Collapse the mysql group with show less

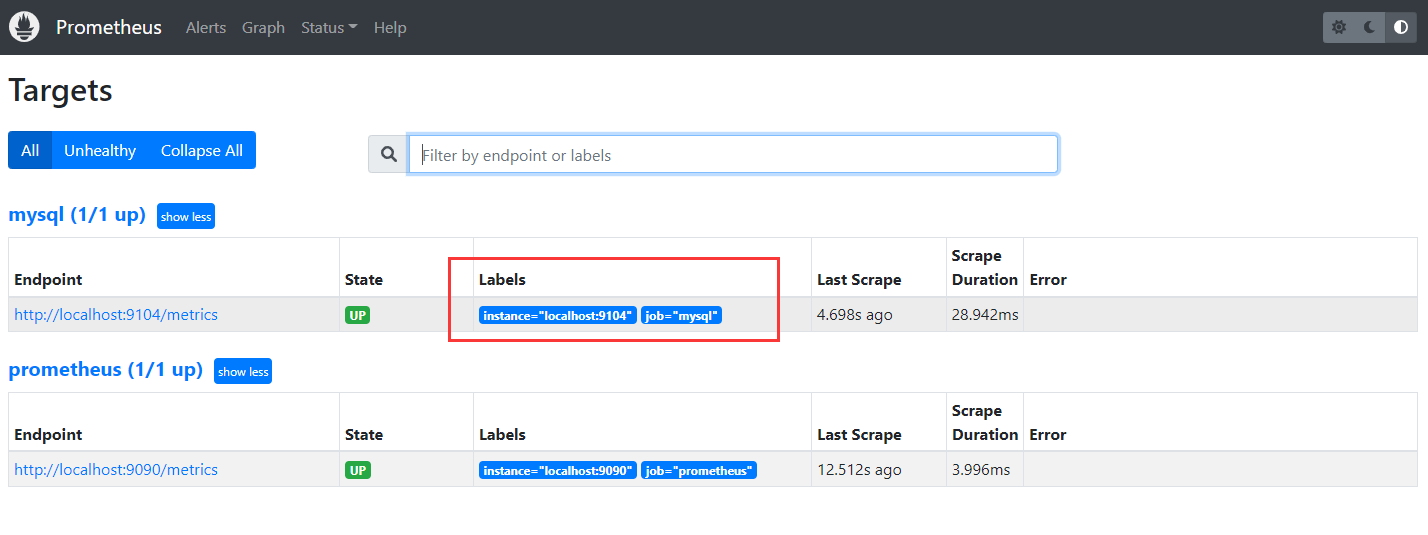(x=186, y=216)
